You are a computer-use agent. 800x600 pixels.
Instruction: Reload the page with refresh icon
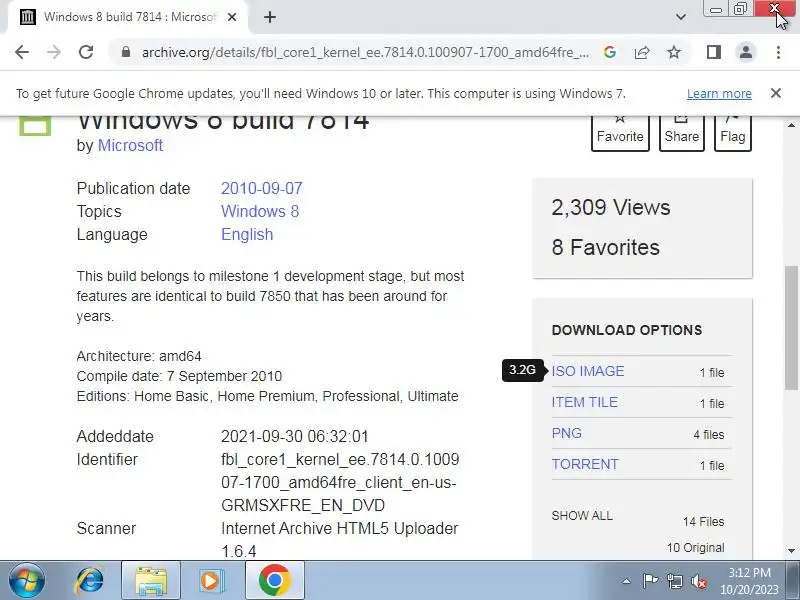coord(86,52)
